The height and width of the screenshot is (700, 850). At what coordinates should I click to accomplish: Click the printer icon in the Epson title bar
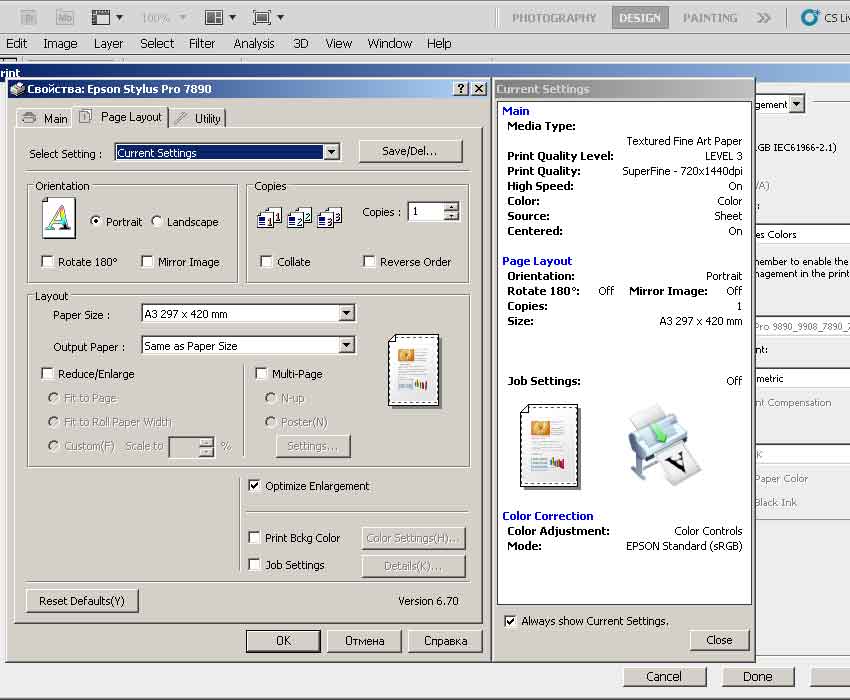[x=17, y=89]
